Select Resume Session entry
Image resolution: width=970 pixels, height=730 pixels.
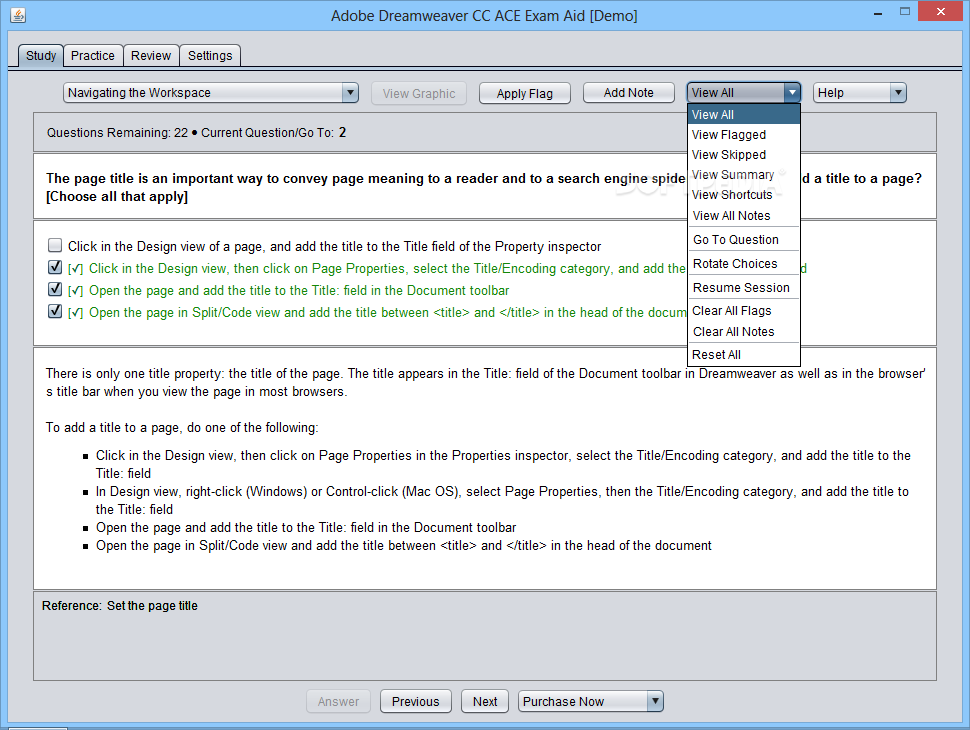pos(744,288)
